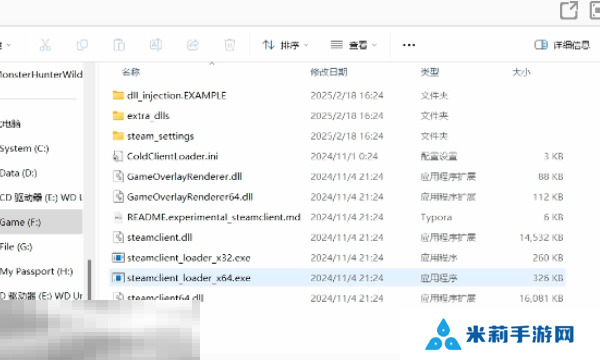Viewport: 600px width, 360px height.
Task: Open MonsterHunterWilds in the navigation pane
Action: pos(41,75)
